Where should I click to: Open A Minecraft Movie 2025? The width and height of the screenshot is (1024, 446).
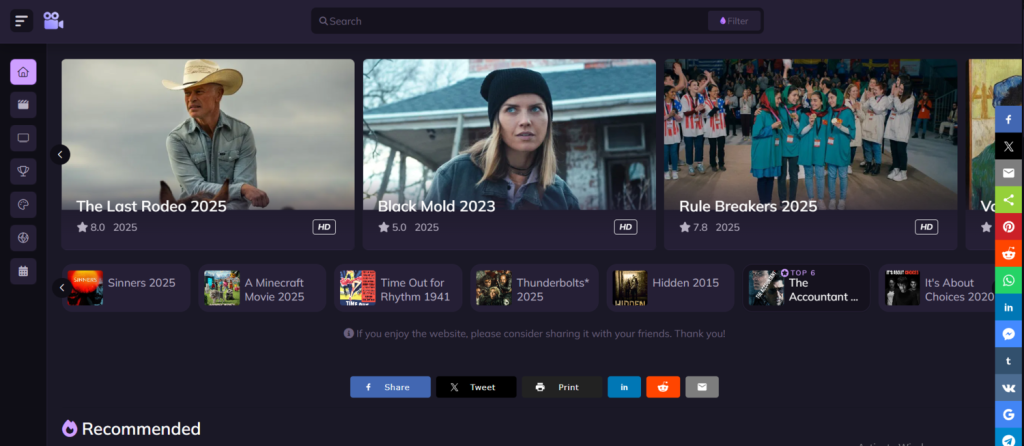[x=262, y=288]
